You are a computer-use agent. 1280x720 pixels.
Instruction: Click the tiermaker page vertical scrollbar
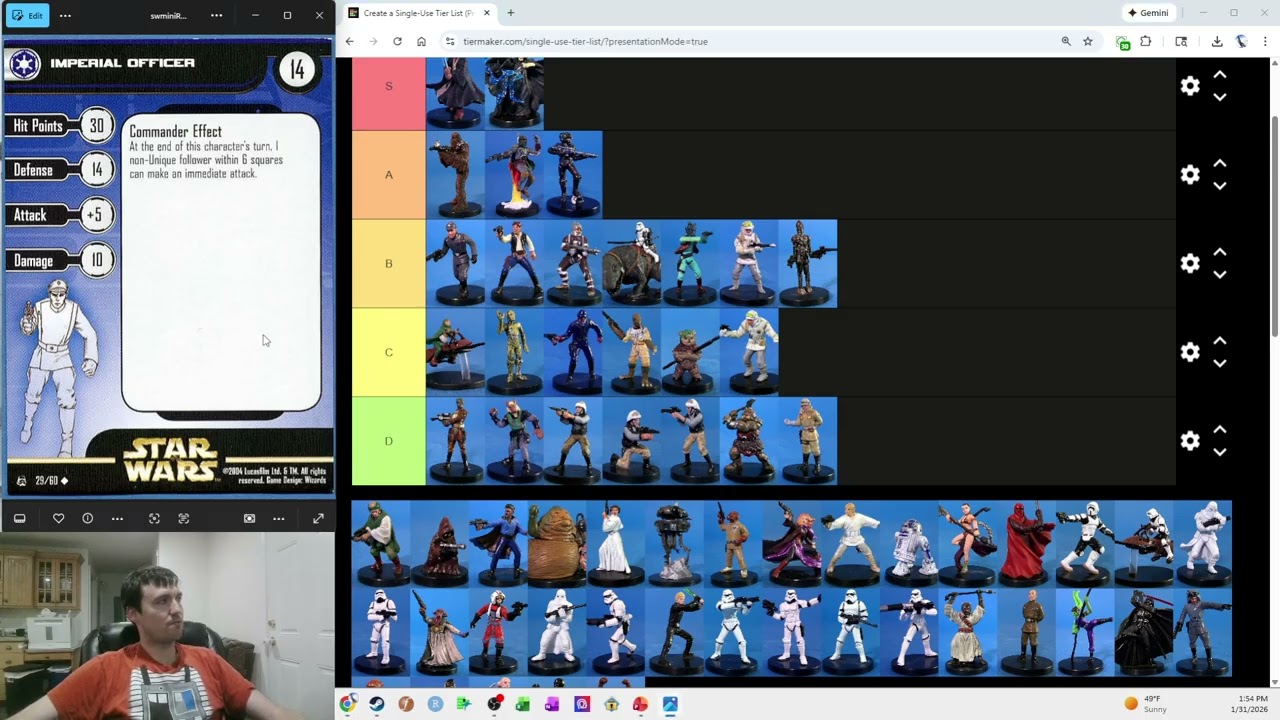tap(1275, 226)
